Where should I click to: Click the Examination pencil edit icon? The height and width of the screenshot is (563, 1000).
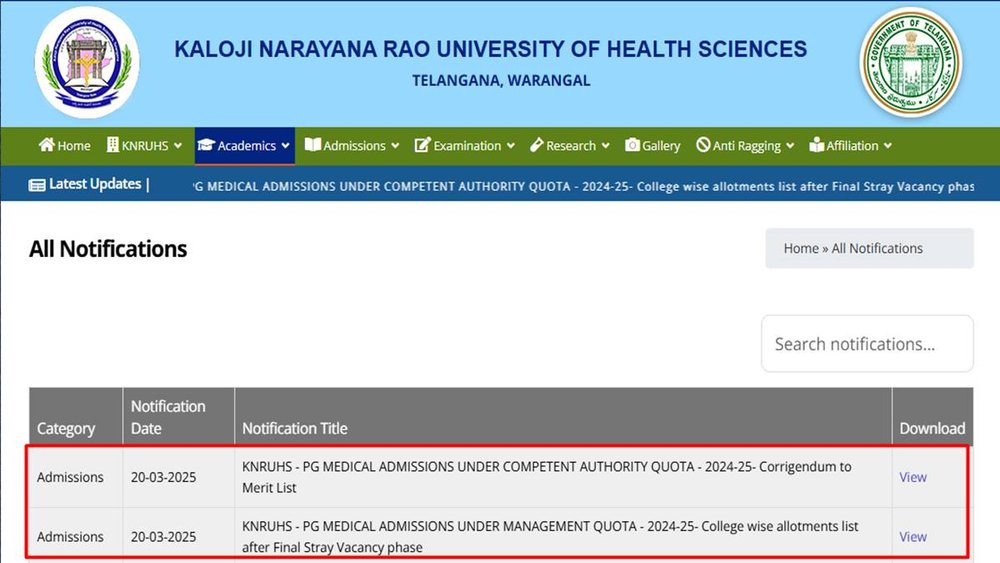tap(422, 145)
